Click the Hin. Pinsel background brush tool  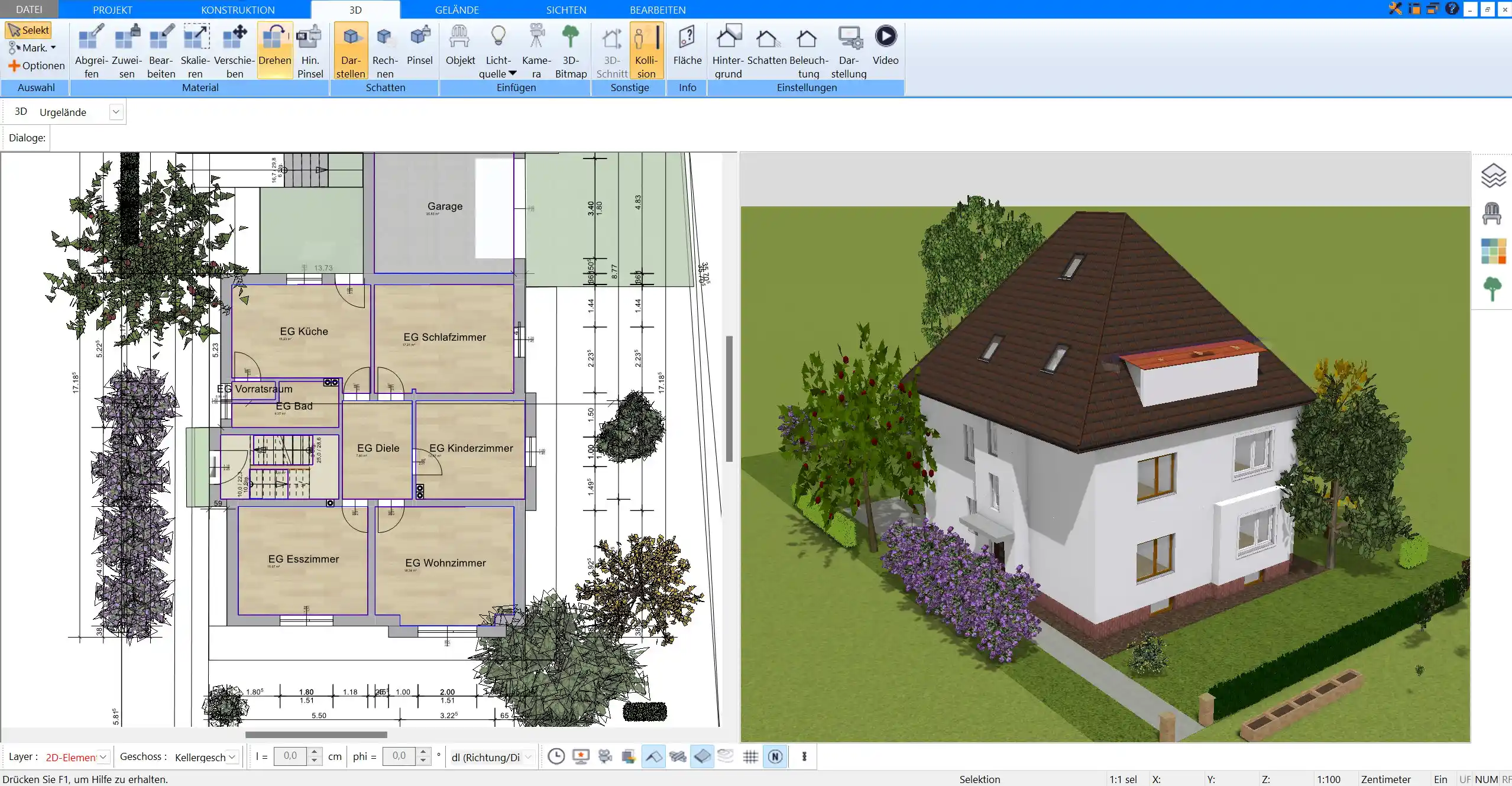point(310,51)
